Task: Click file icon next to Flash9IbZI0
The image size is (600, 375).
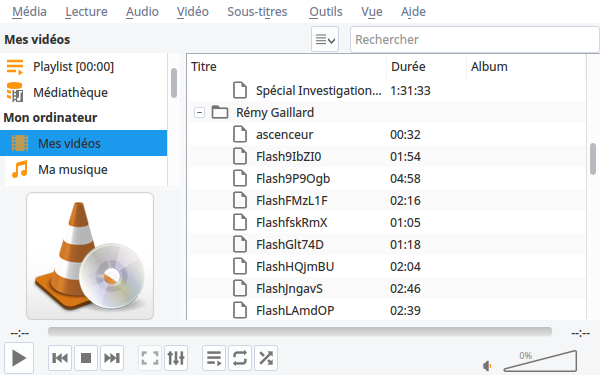Action: pos(240,157)
